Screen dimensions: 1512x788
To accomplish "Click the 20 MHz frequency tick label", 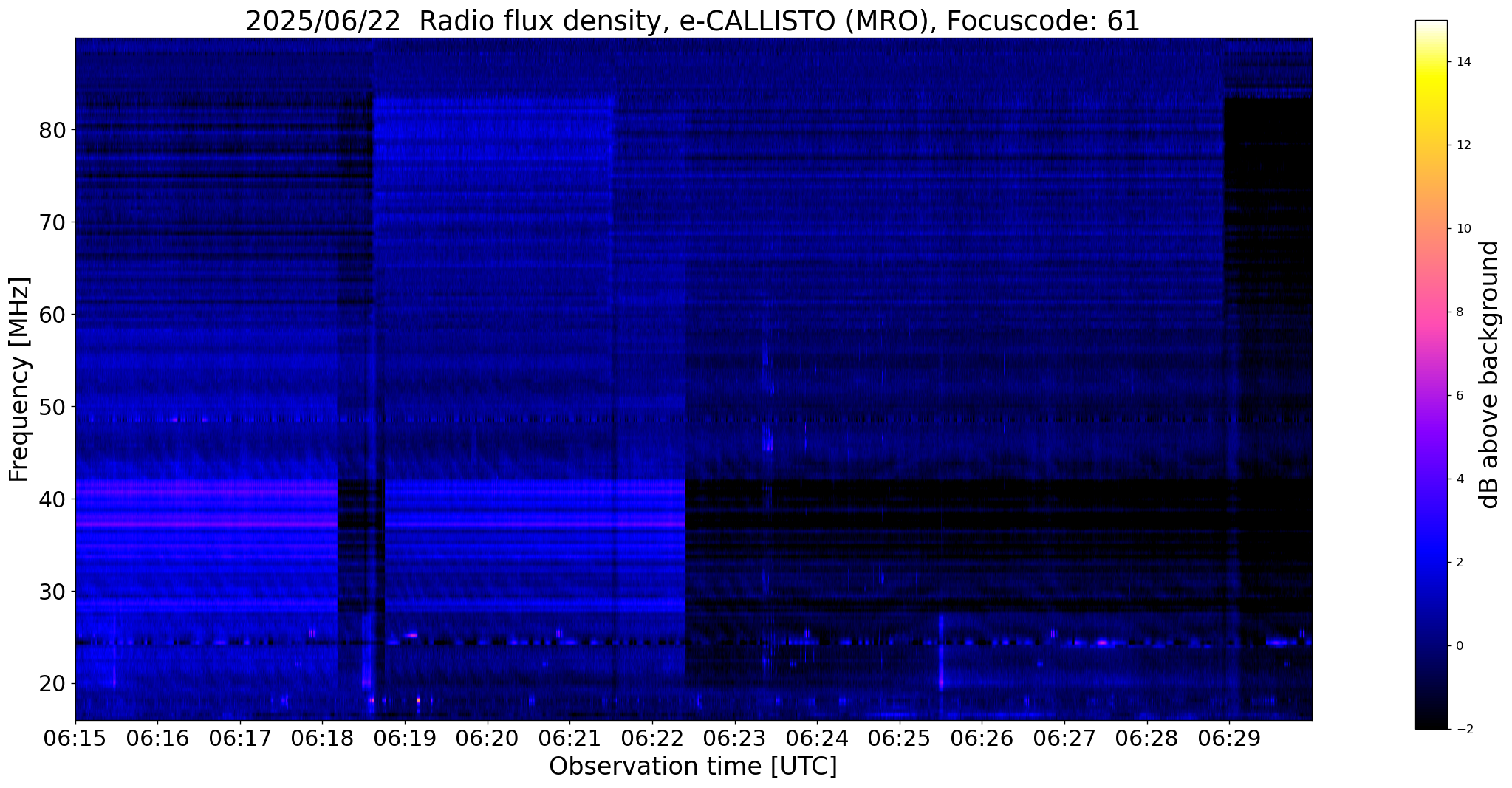I will (x=52, y=684).
